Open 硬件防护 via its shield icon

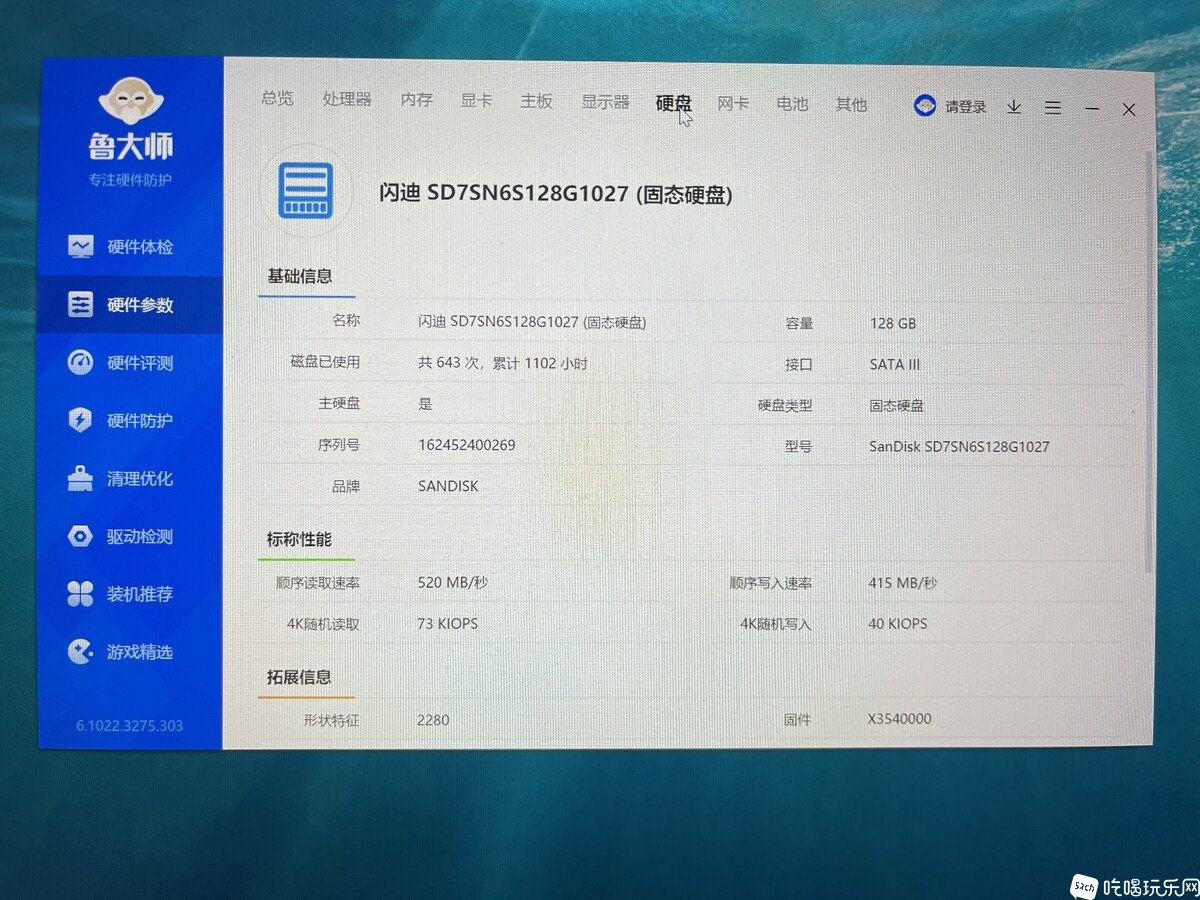pos(81,420)
